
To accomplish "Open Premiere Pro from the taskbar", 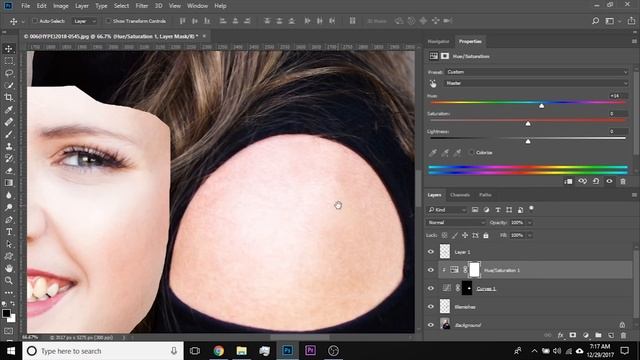I will [310, 351].
